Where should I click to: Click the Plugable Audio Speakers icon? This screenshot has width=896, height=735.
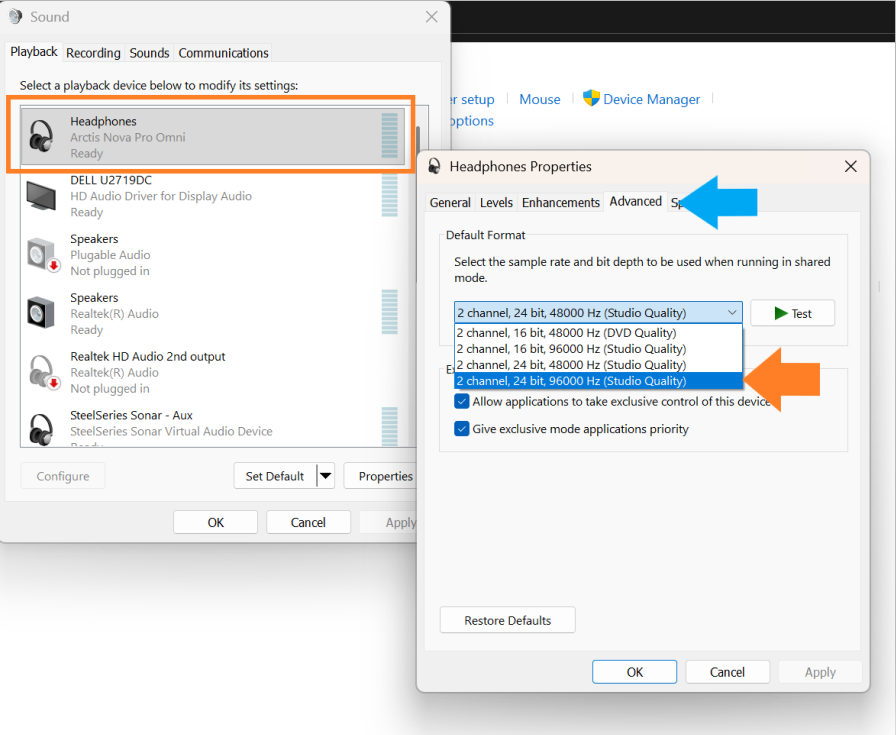pyautogui.click(x=43, y=255)
